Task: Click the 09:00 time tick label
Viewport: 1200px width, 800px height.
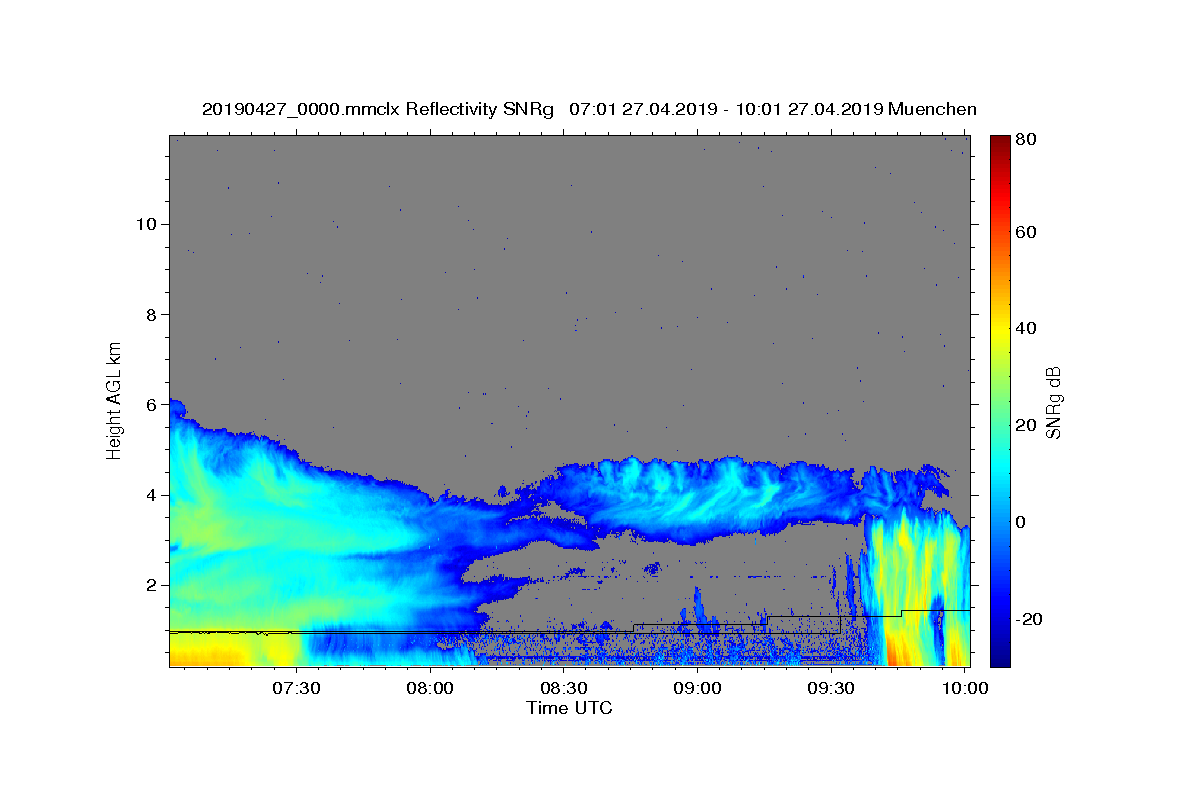Action: tap(697, 689)
